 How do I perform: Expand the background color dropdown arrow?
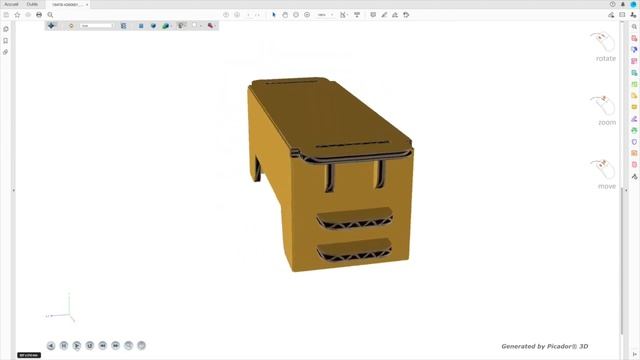[200, 26]
